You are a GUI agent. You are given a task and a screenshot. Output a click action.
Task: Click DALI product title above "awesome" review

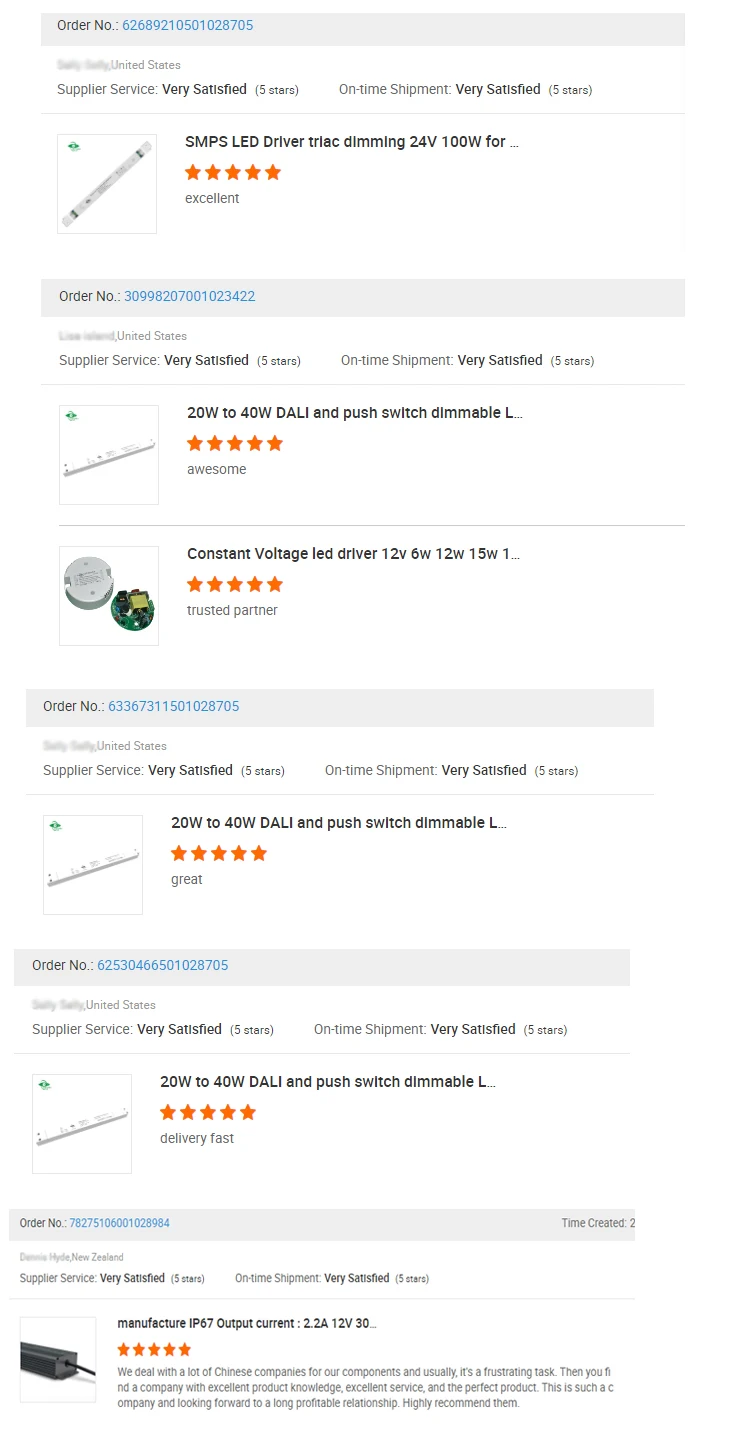(354, 413)
